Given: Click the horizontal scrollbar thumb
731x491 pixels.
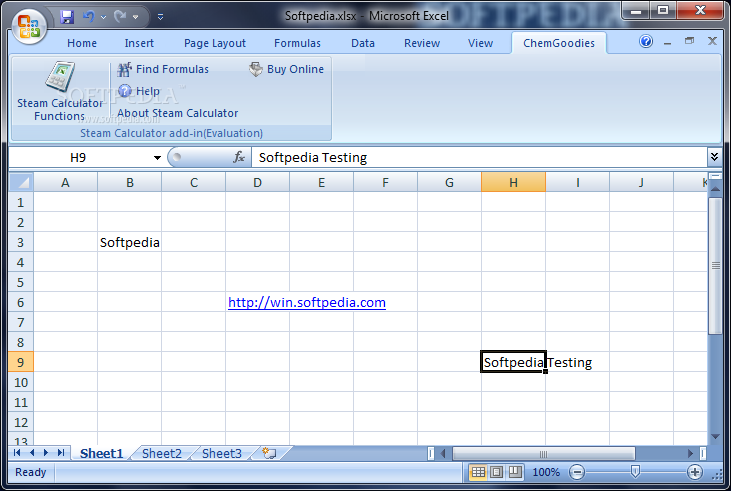Looking at the screenshot, I should (544, 453).
